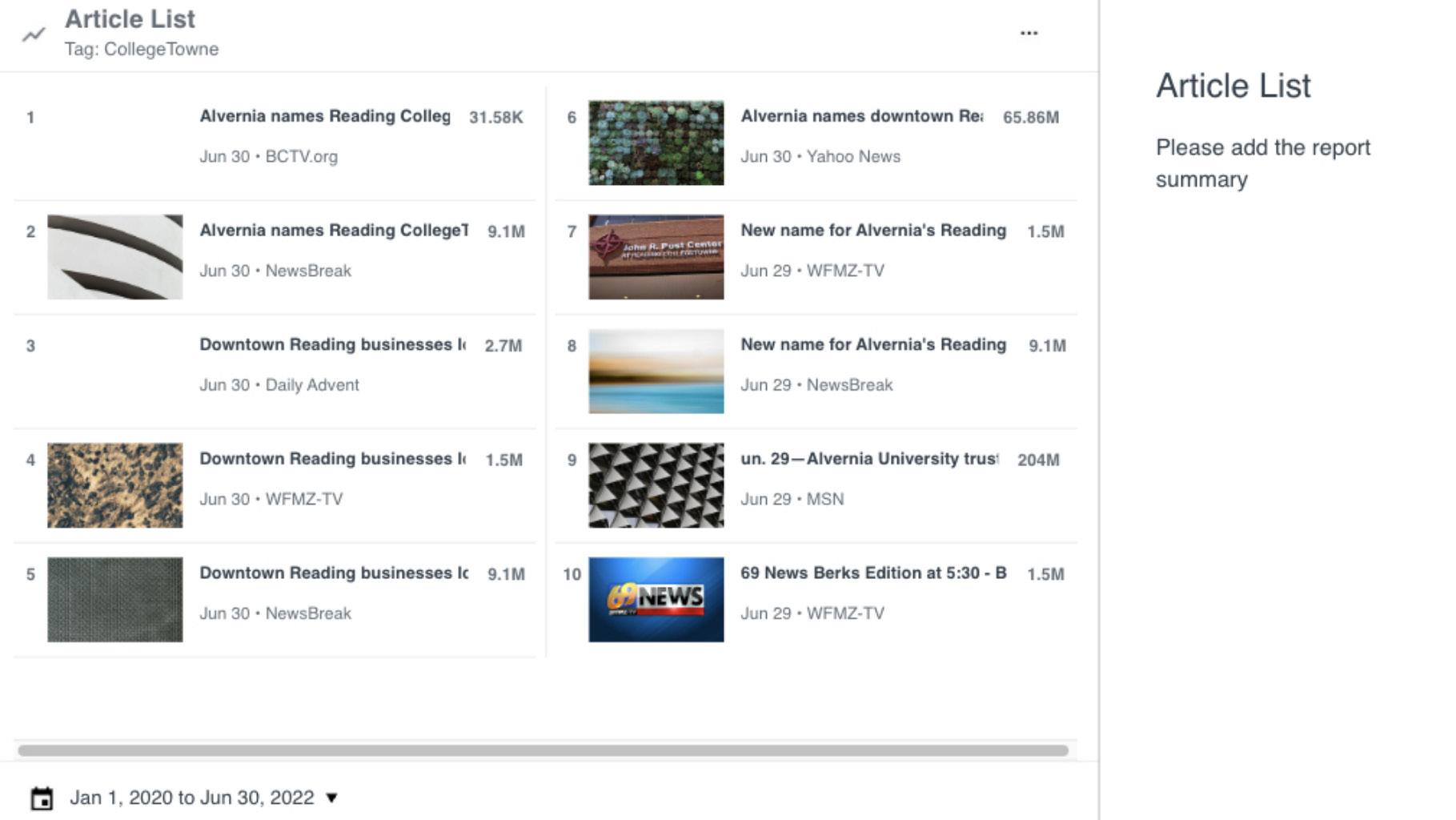
Task: Click the Yahoo News article's green plant thumbnail
Action: click(x=656, y=143)
